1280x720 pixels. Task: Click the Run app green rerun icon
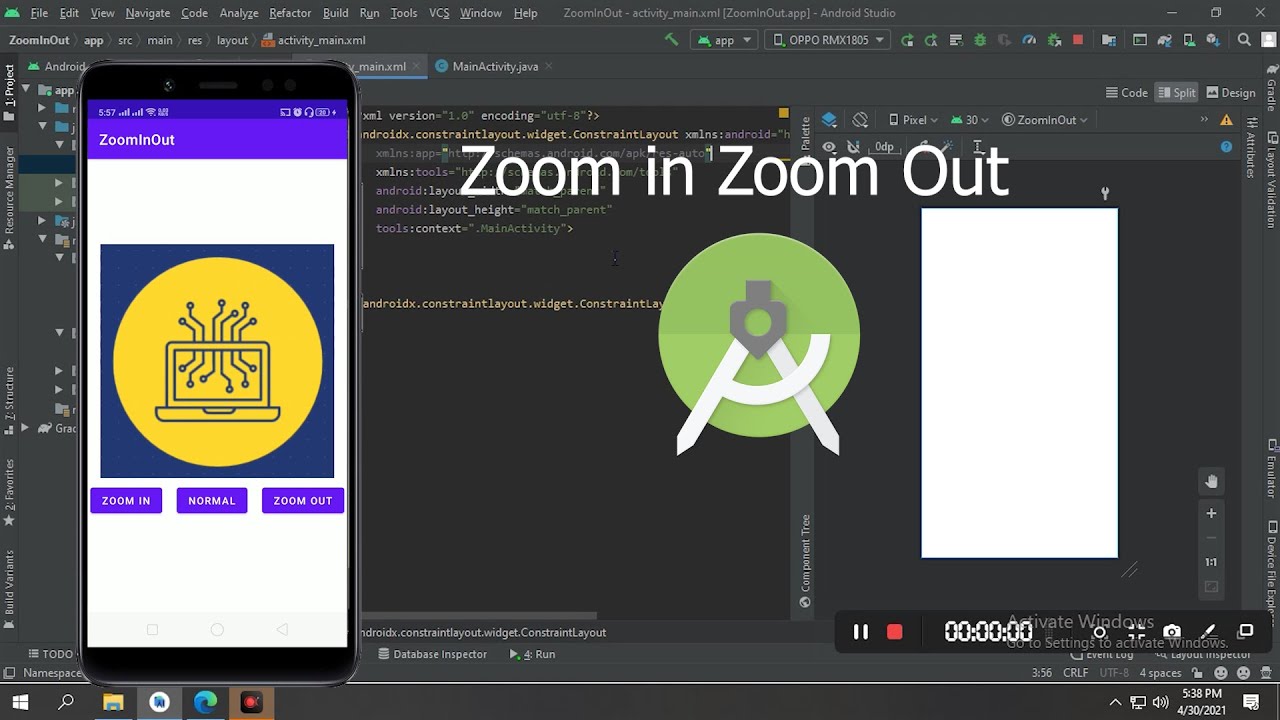pyautogui.click(x=907, y=40)
